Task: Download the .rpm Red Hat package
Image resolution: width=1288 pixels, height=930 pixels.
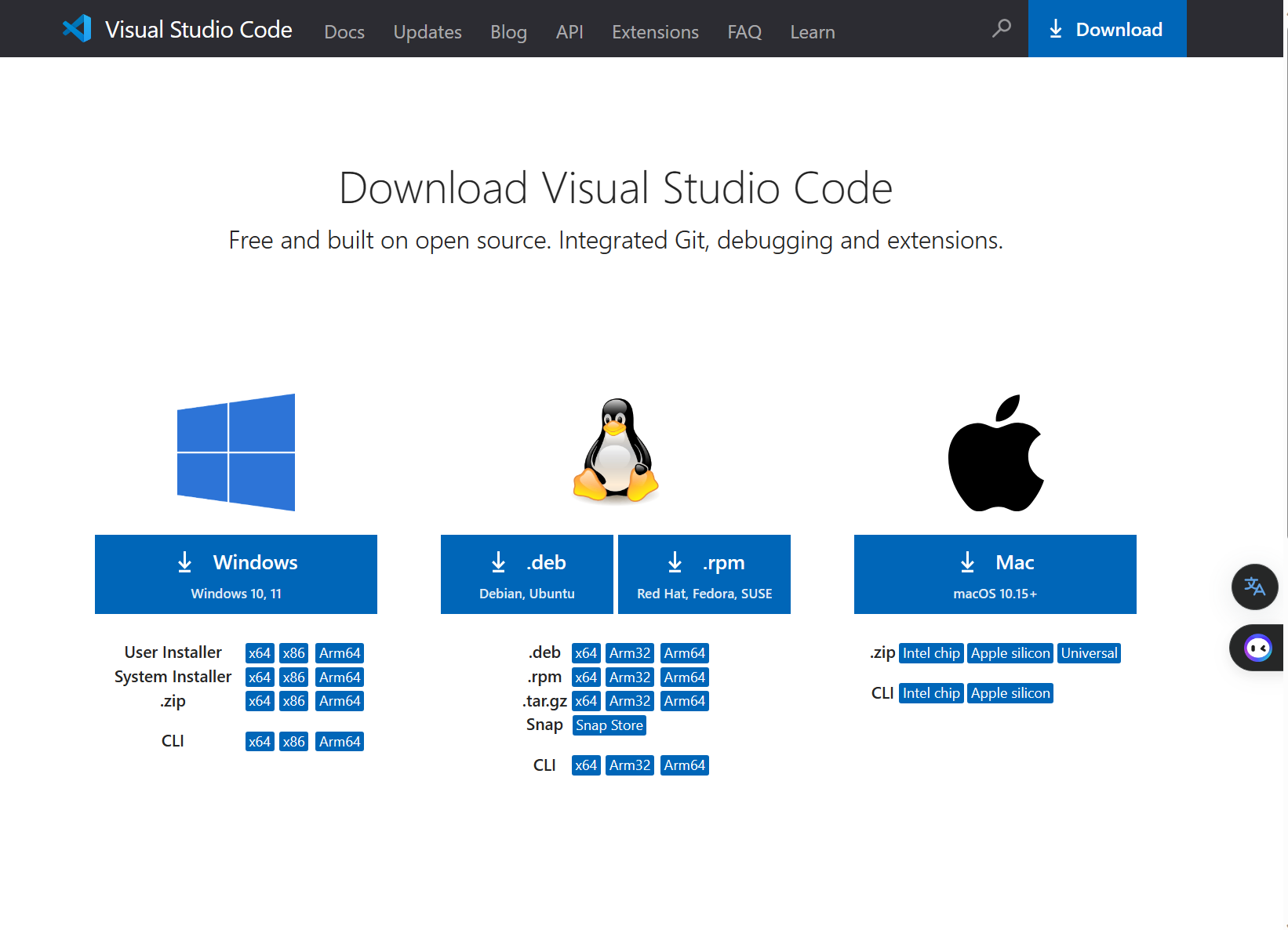Action: (x=704, y=574)
